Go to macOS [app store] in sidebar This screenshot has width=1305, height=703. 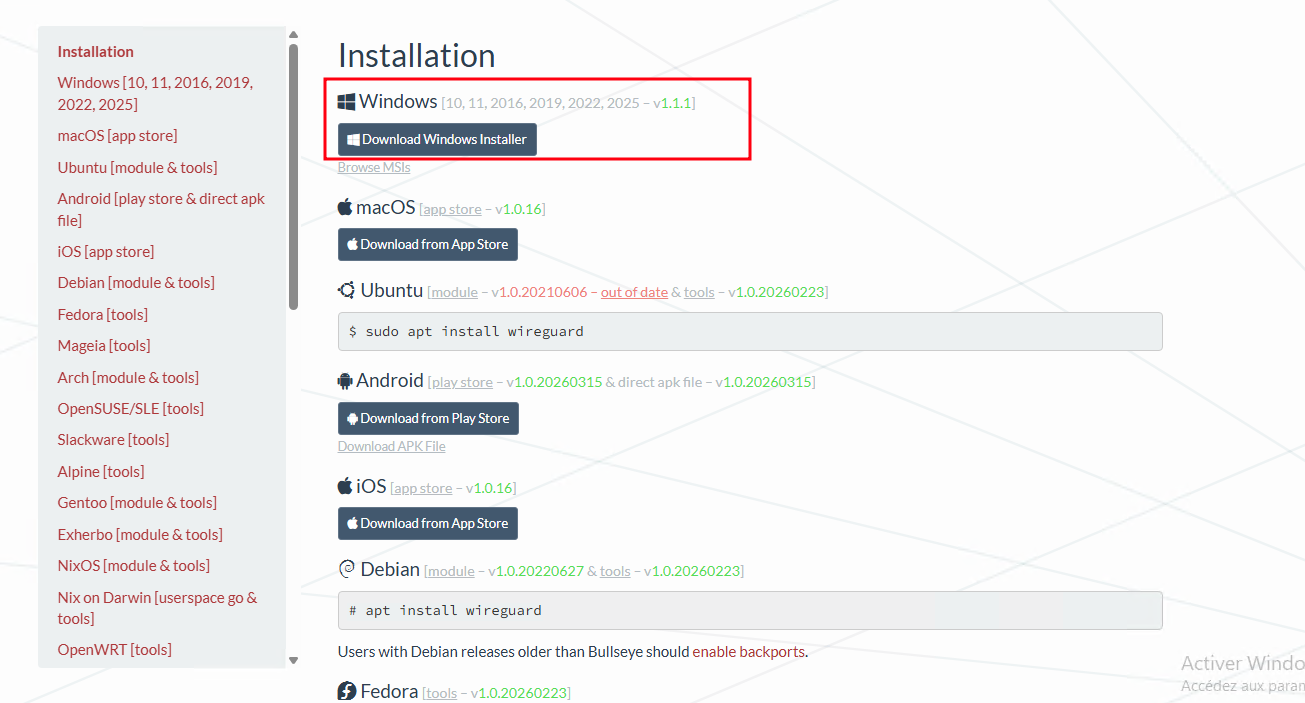(118, 136)
